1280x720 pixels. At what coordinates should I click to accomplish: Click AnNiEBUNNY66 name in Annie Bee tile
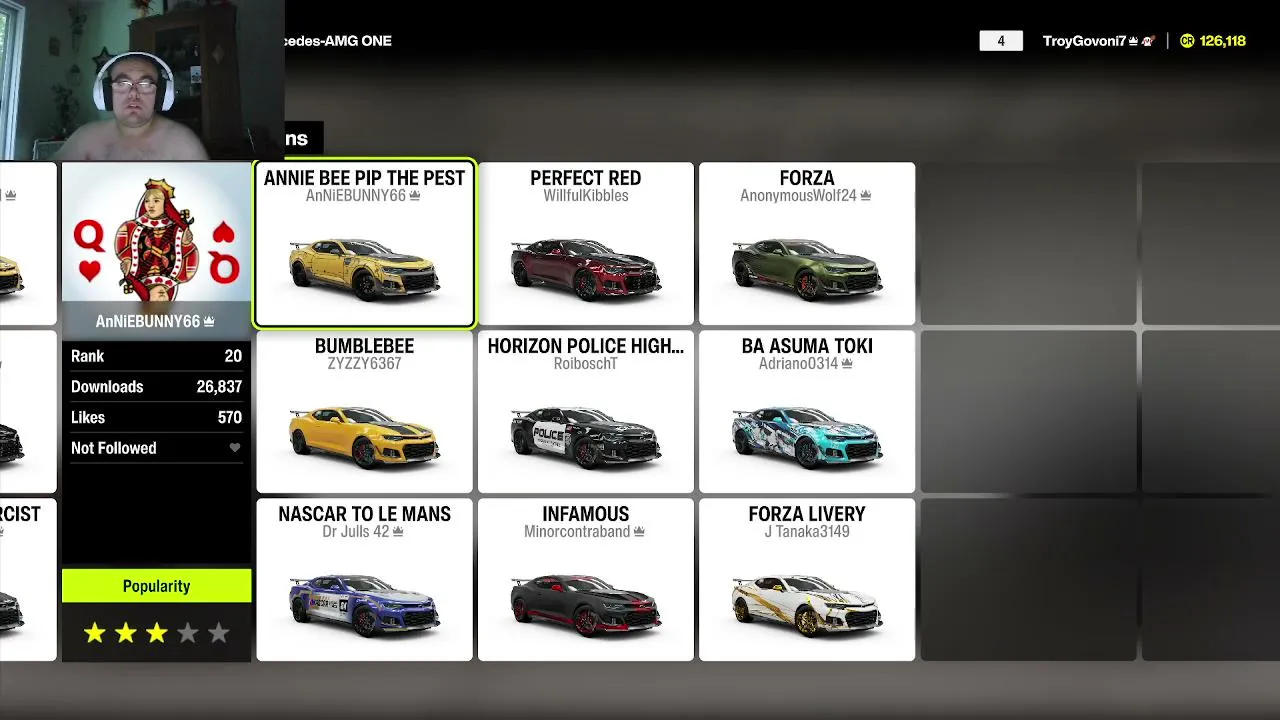tap(356, 196)
